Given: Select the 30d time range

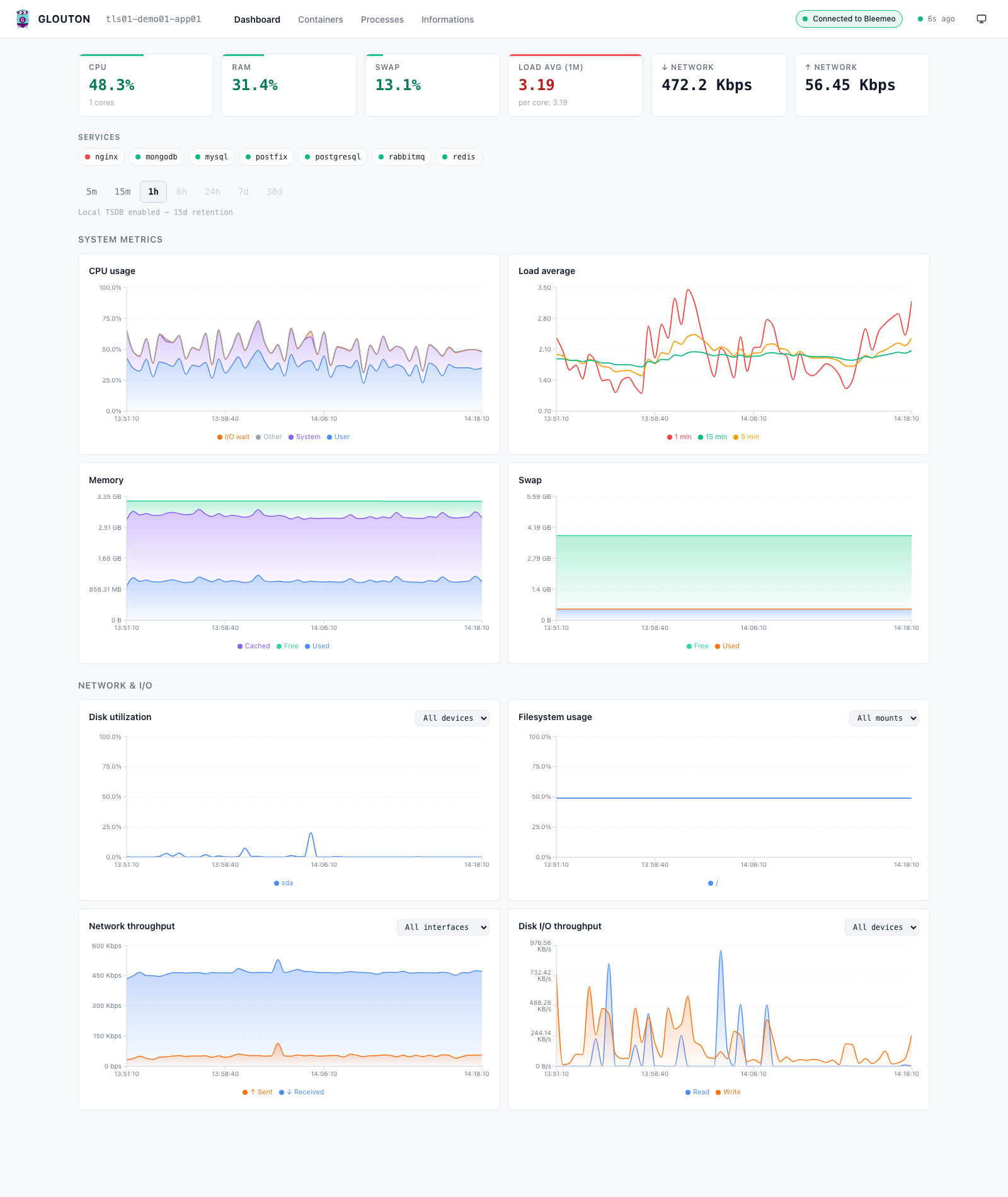Looking at the screenshot, I should (x=274, y=192).
